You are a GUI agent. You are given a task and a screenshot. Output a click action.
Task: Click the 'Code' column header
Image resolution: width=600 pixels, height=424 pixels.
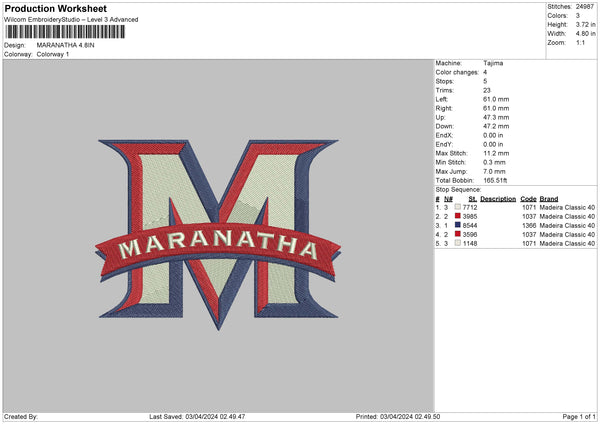(x=528, y=199)
